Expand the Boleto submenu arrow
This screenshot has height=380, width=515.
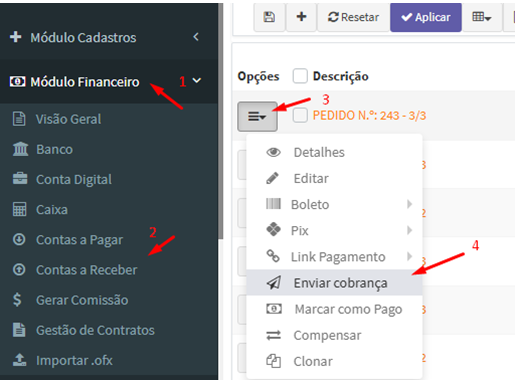click(x=410, y=204)
